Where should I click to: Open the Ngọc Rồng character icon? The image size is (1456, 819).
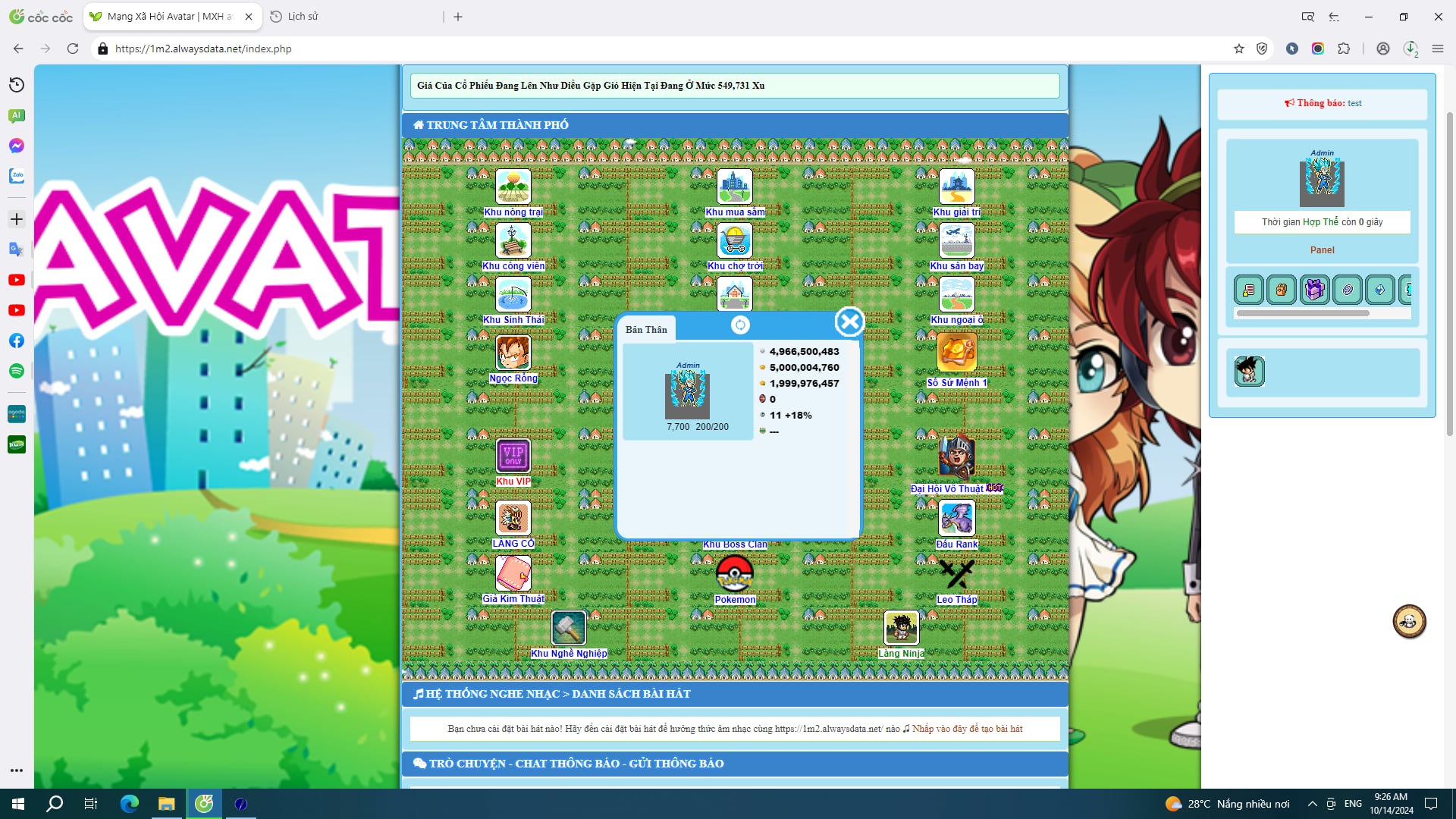pos(513,353)
